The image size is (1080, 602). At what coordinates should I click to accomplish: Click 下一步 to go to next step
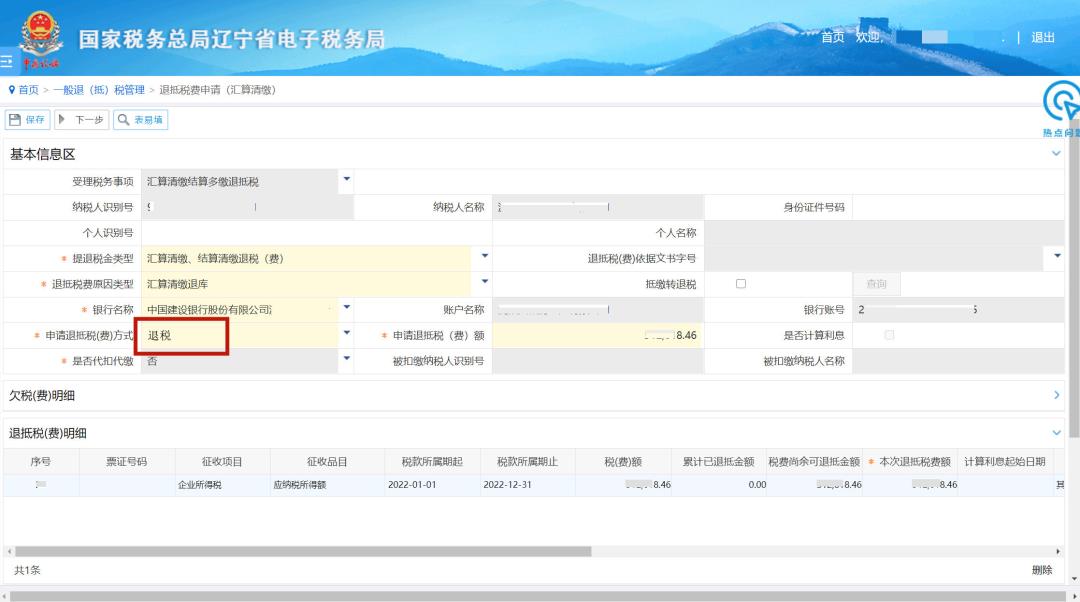point(82,120)
